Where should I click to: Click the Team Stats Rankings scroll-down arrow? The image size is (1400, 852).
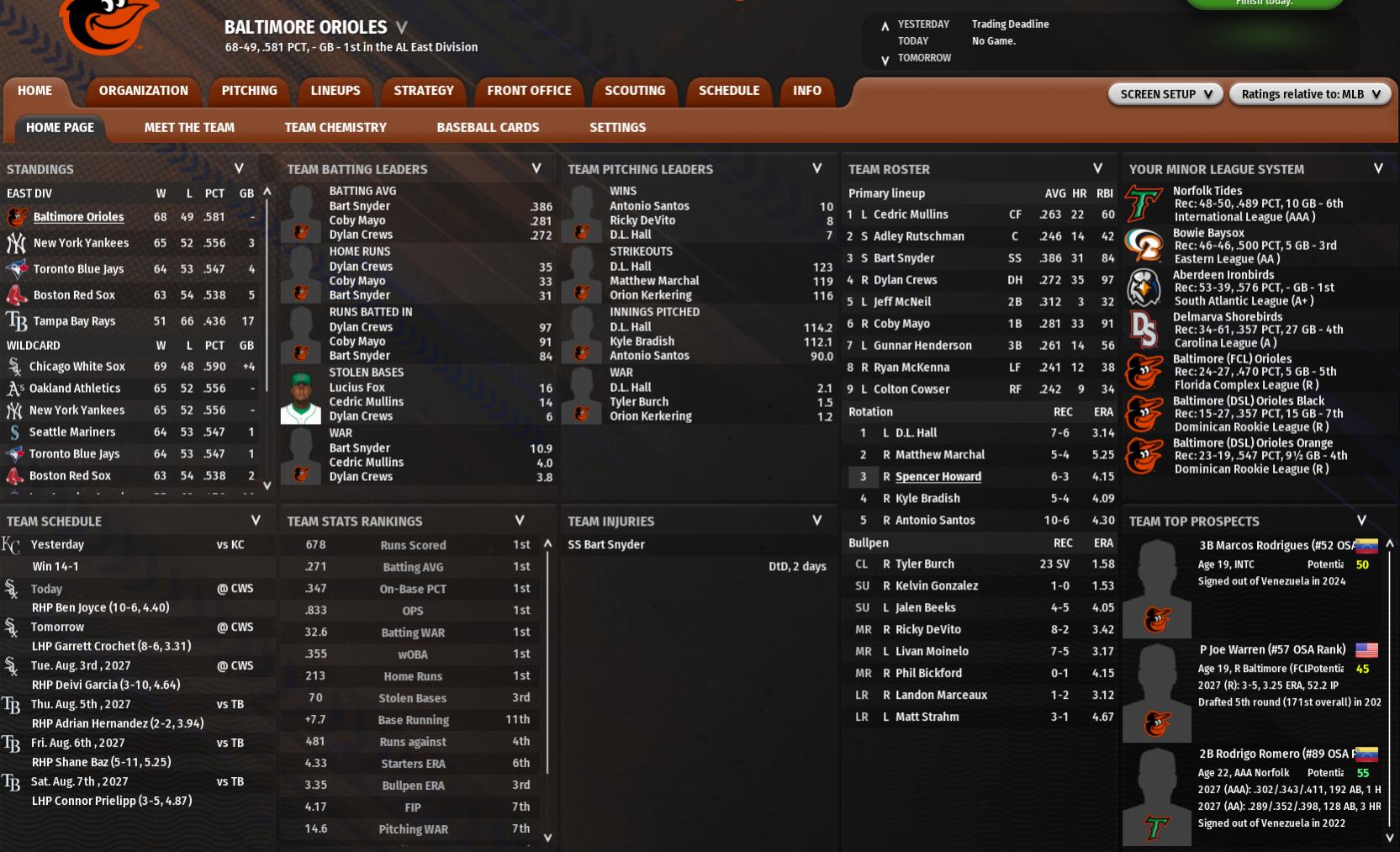pos(548,837)
